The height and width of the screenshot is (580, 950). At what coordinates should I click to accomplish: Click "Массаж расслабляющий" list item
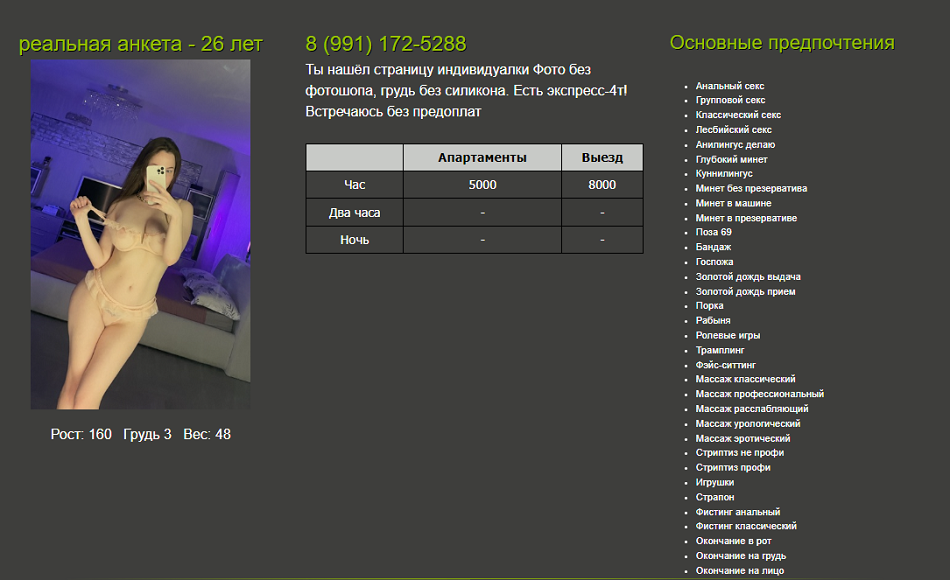coord(752,409)
